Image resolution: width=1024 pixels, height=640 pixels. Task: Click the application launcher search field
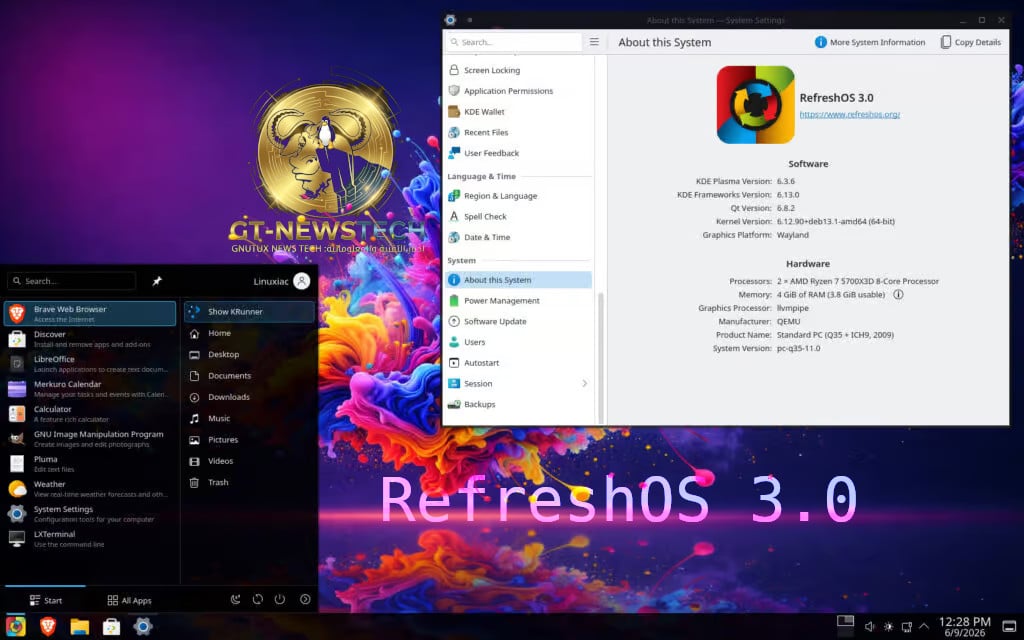point(71,281)
